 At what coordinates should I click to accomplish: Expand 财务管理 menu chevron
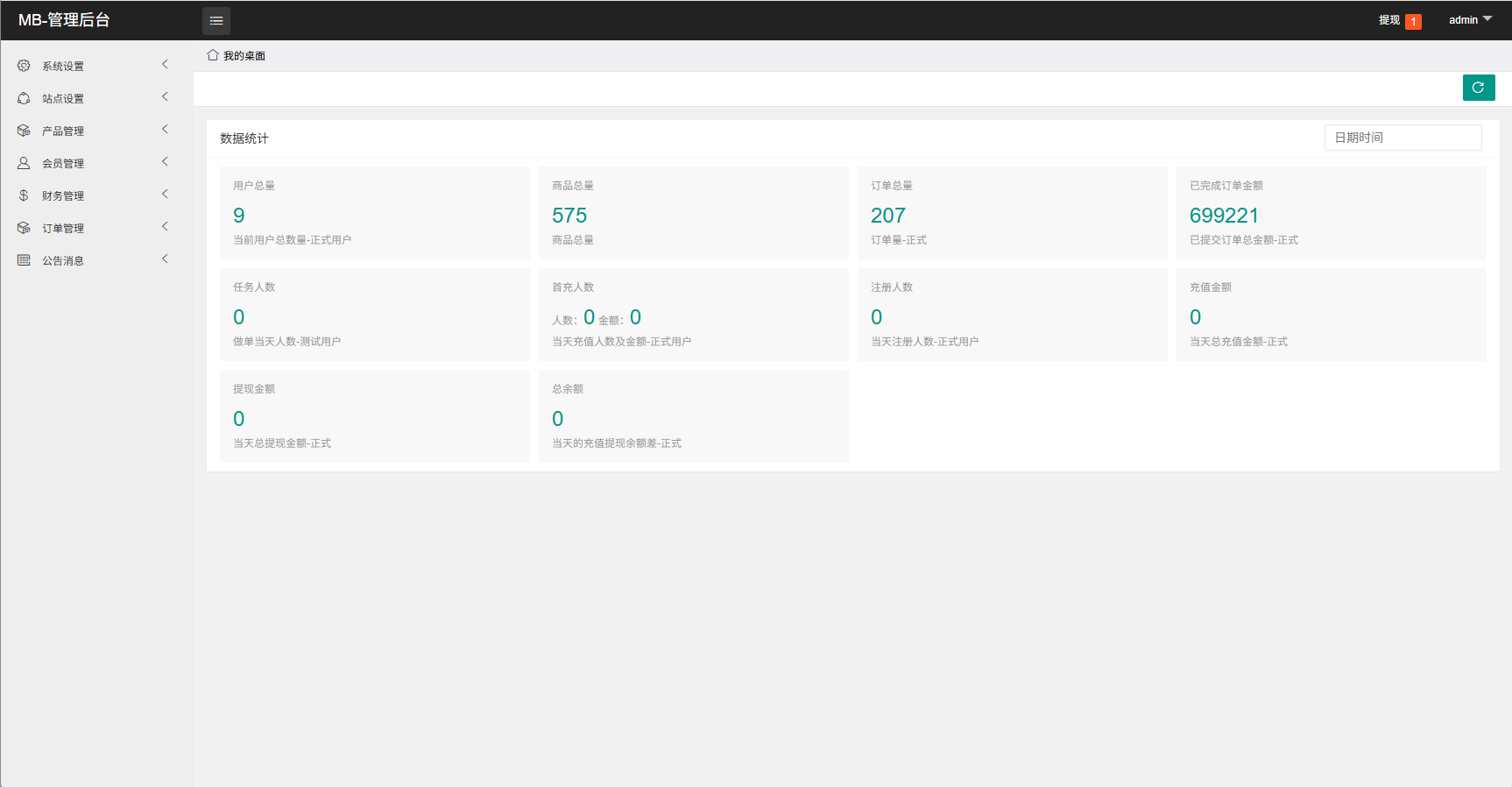click(x=165, y=194)
